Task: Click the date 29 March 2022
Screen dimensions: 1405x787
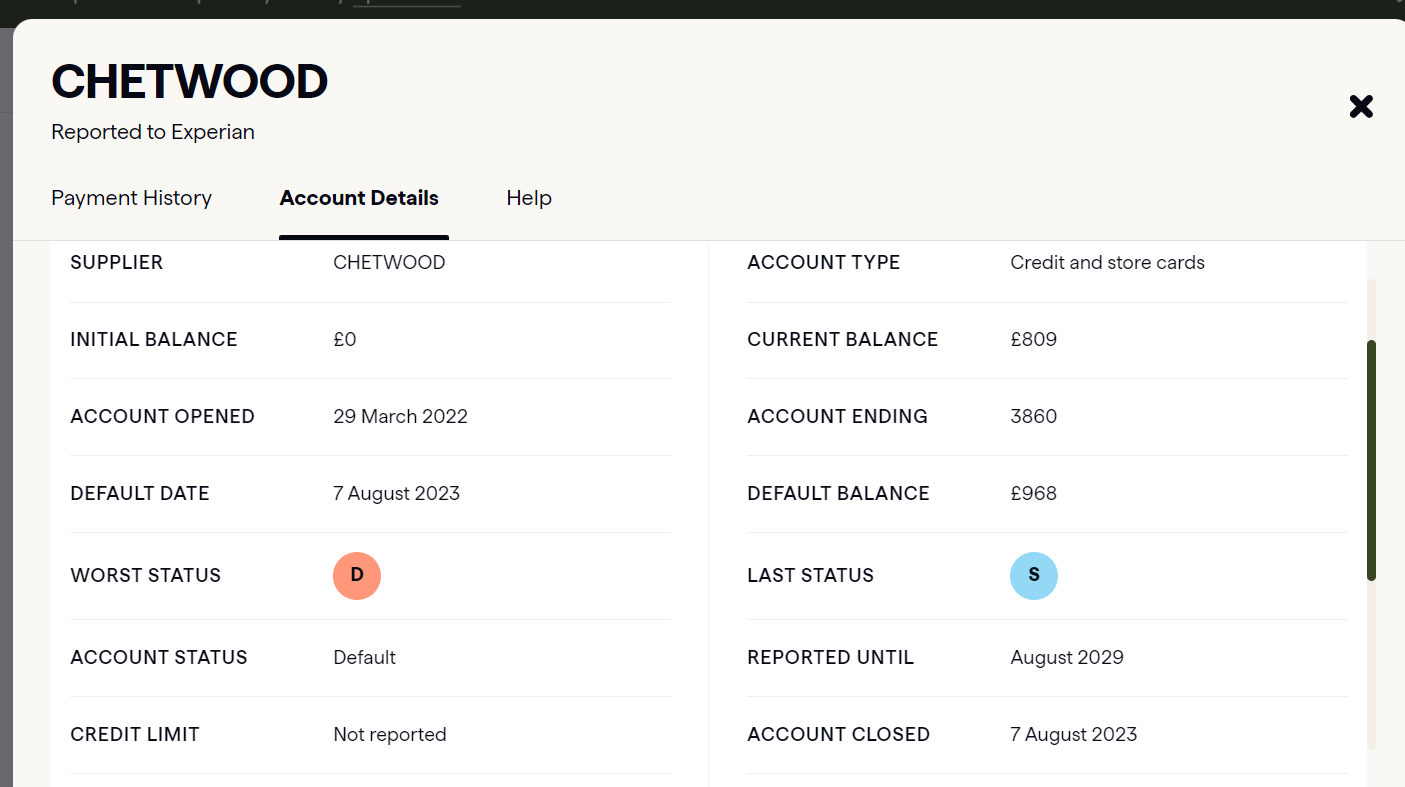Action: pos(400,417)
